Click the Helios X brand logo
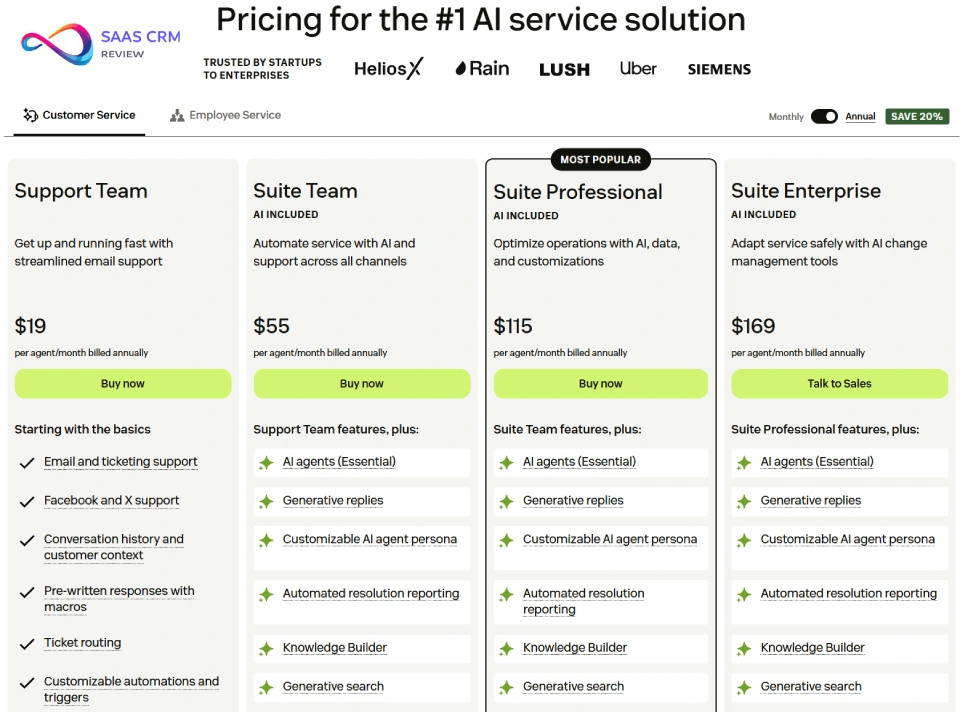The height and width of the screenshot is (712, 960). pos(388,68)
